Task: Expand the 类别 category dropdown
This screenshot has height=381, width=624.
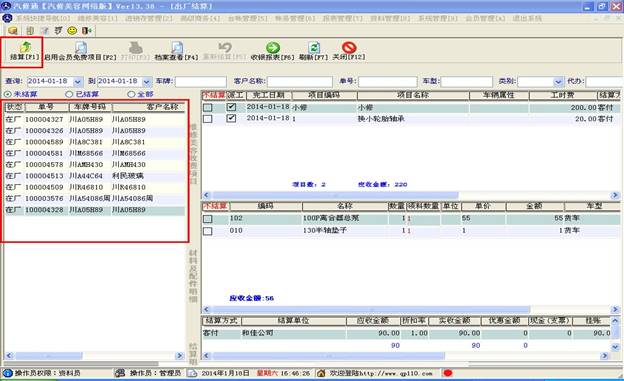Action: pyautogui.click(x=559, y=82)
